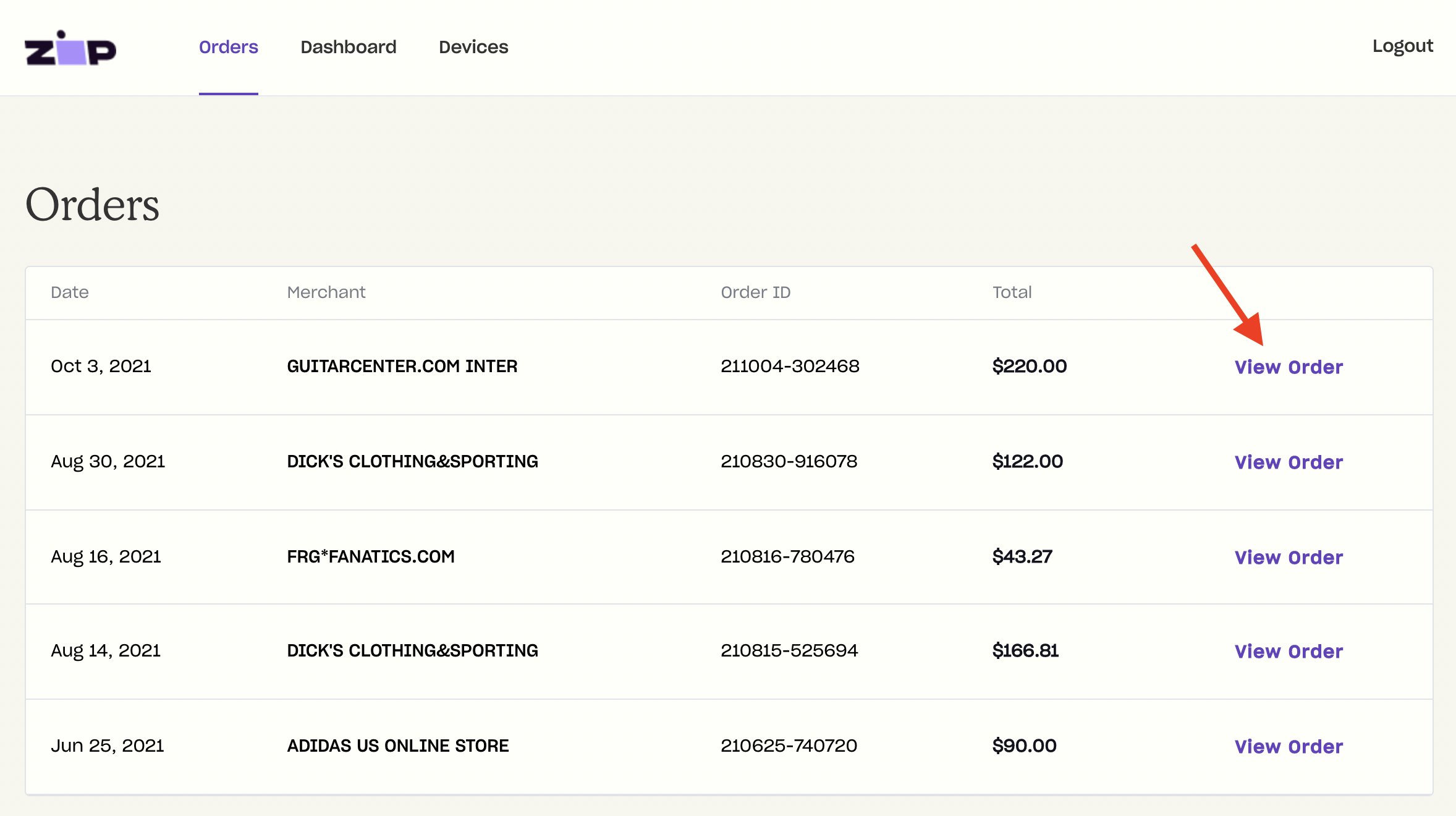The height and width of the screenshot is (816, 1456).
Task: Go to the Devices tab
Action: (473, 47)
